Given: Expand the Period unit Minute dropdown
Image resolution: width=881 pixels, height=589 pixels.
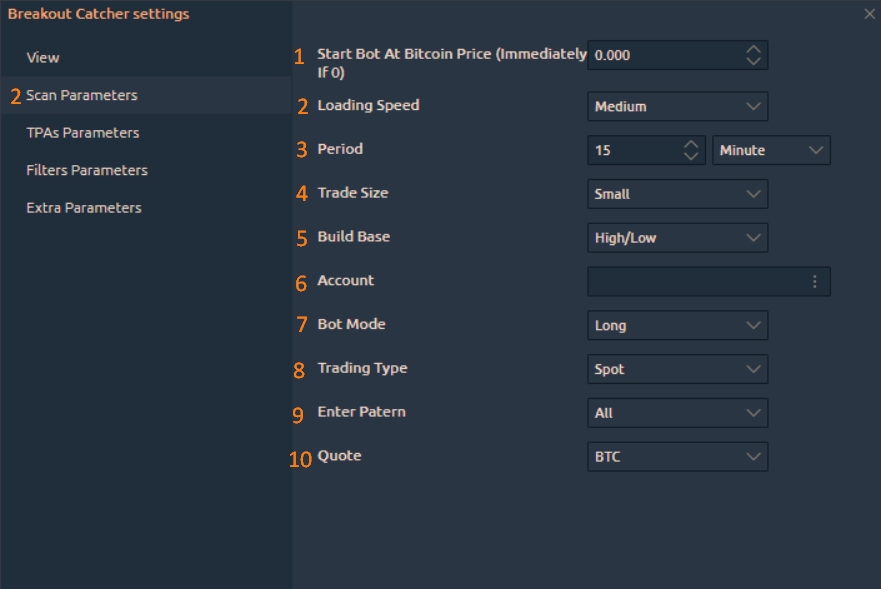Looking at the screenshot, I should tap(771, 150).
